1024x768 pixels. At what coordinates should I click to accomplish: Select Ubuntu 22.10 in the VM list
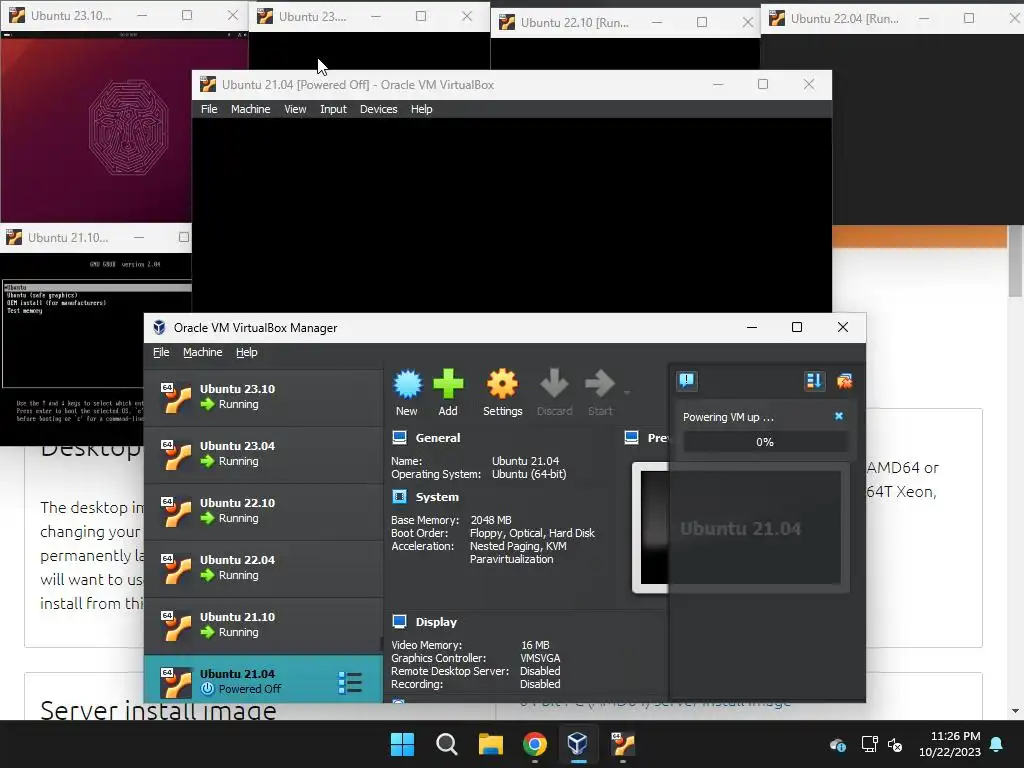tap(263, 511)
